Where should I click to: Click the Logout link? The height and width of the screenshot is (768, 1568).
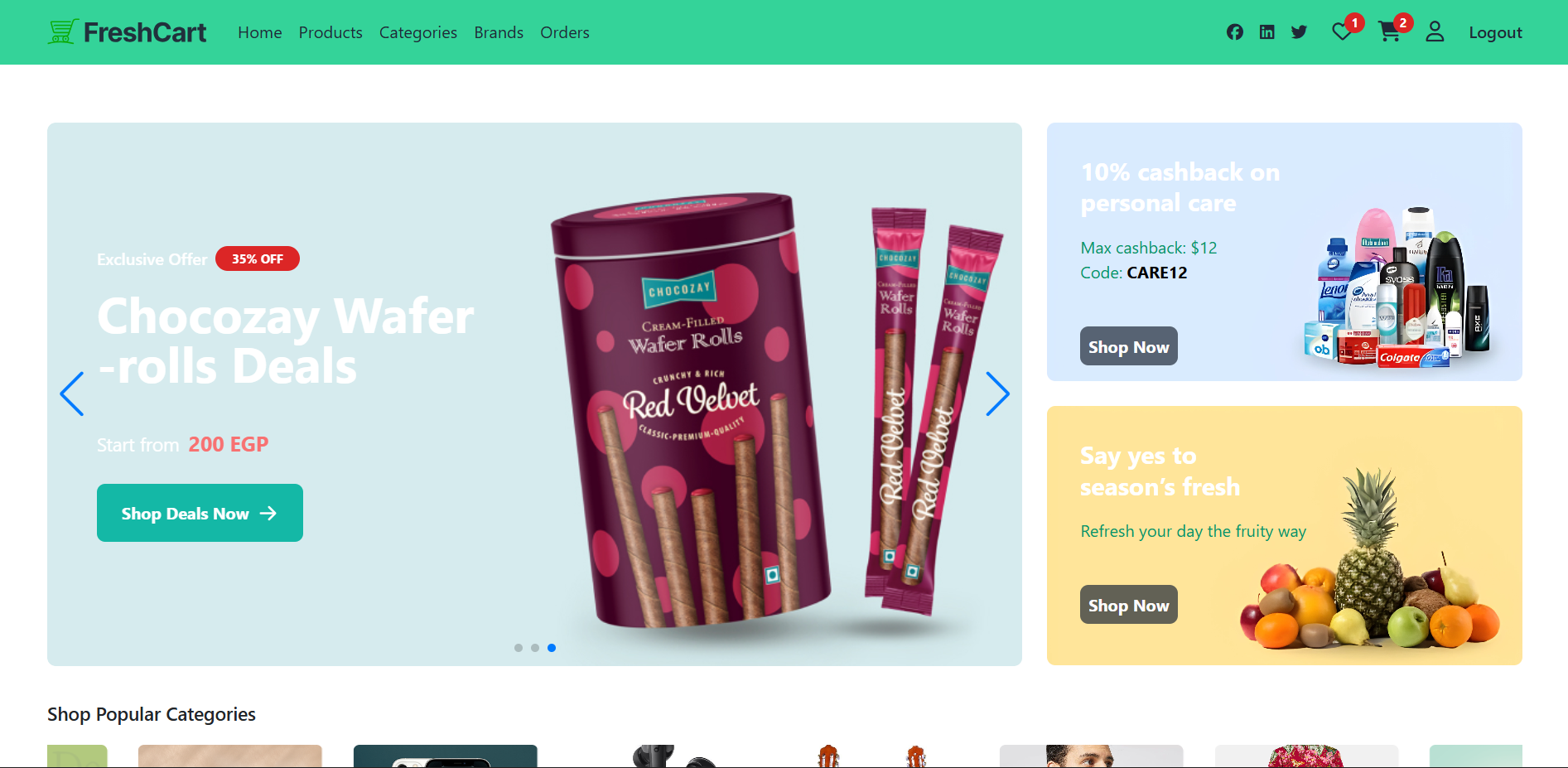[1495, 32]
